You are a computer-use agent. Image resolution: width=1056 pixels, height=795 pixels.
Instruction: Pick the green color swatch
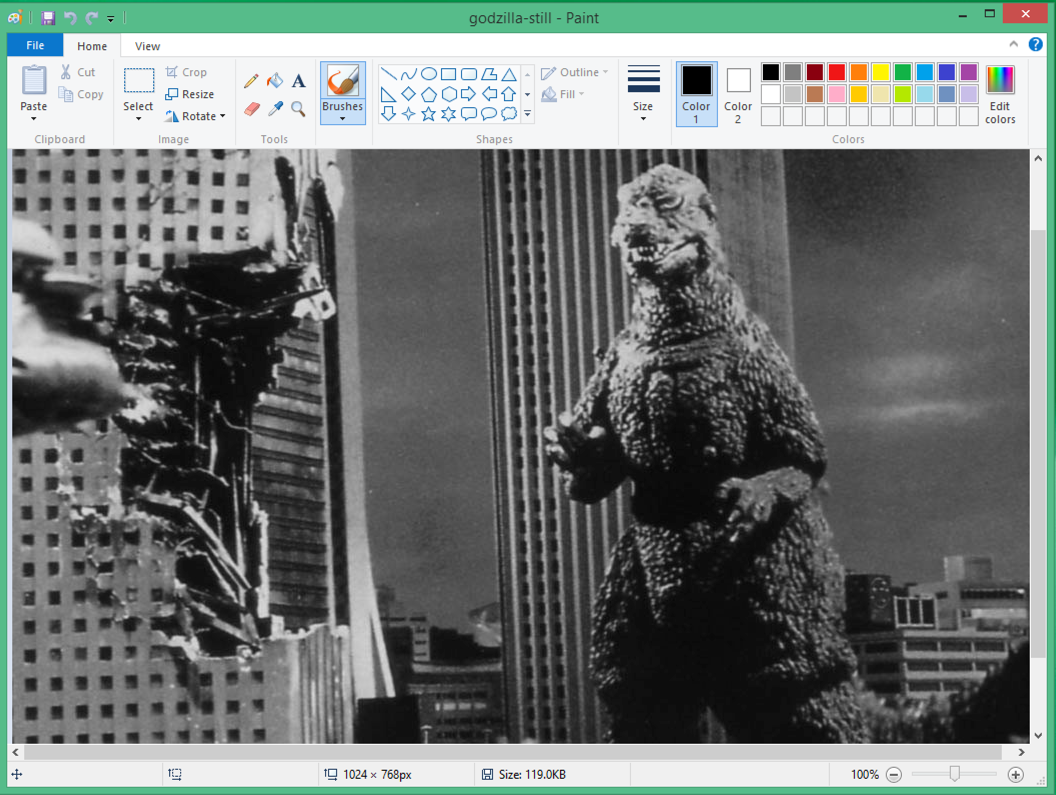pos(902,72)
